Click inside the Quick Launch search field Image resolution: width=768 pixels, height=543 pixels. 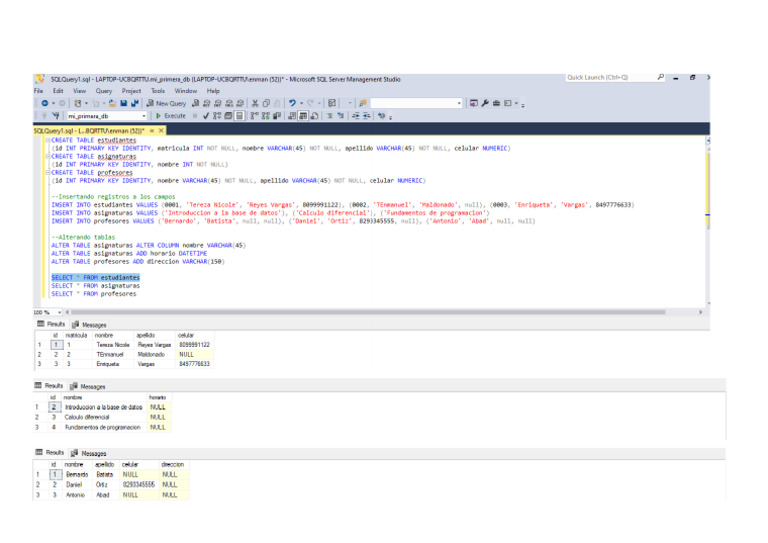(606, 77)
